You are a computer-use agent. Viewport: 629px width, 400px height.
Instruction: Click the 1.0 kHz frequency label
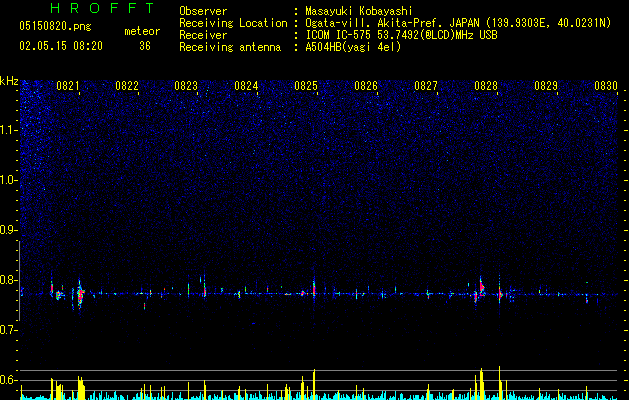pyautogui.click(x=8, y=180)
